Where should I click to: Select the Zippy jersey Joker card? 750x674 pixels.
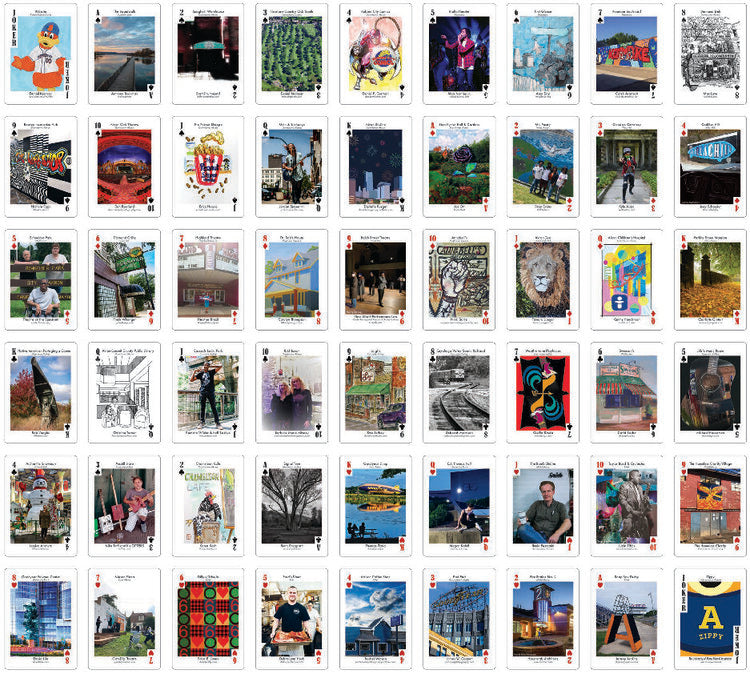point(710,619)
